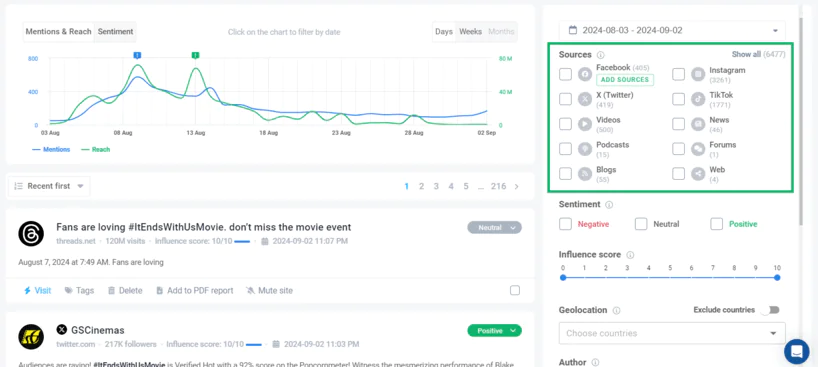Go to results page 216

498,186
